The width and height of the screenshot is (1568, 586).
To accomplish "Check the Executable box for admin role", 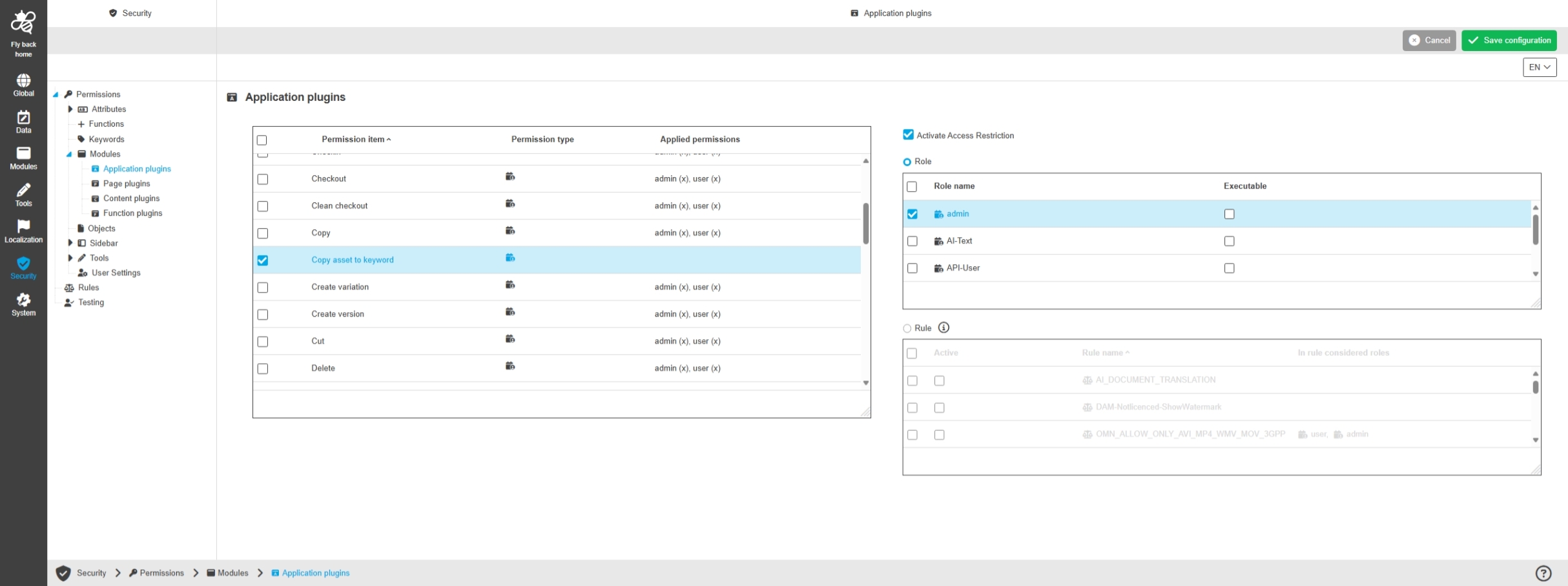I will click(x=1229, y=214).
